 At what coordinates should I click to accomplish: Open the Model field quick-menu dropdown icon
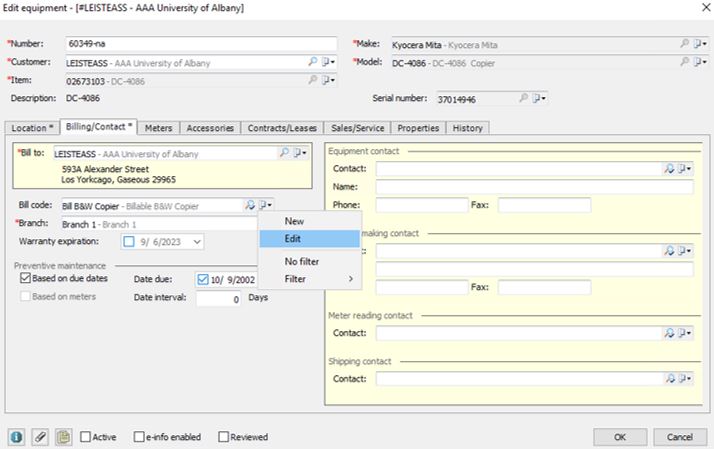(x=700, y=61)
